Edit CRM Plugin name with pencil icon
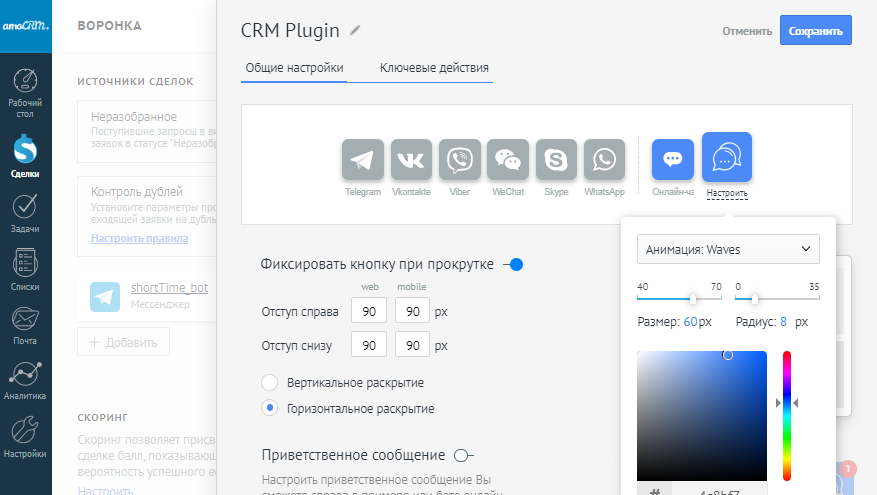The width and height of the screenshot is (877, 495). tap(355, 30)
